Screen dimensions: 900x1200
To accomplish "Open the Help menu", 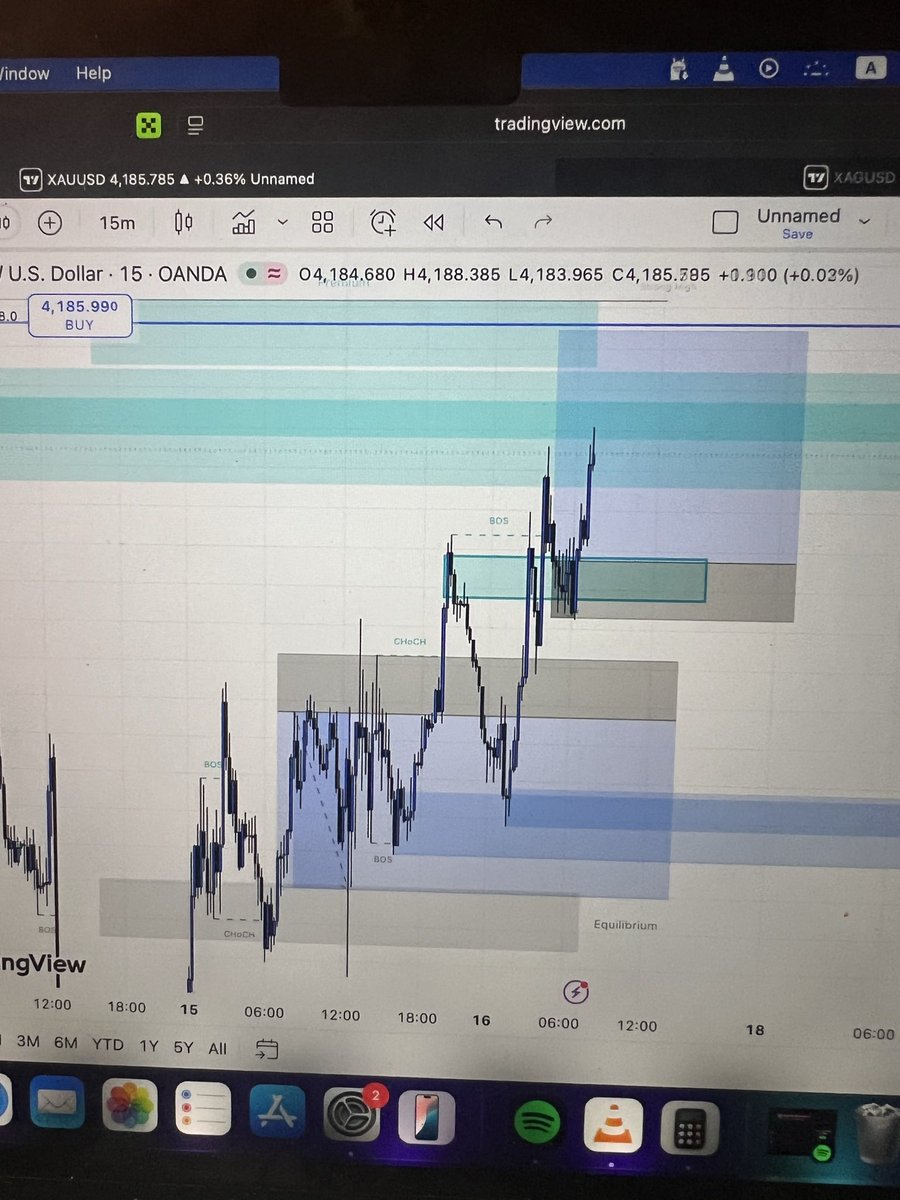I will coord(93,73).
